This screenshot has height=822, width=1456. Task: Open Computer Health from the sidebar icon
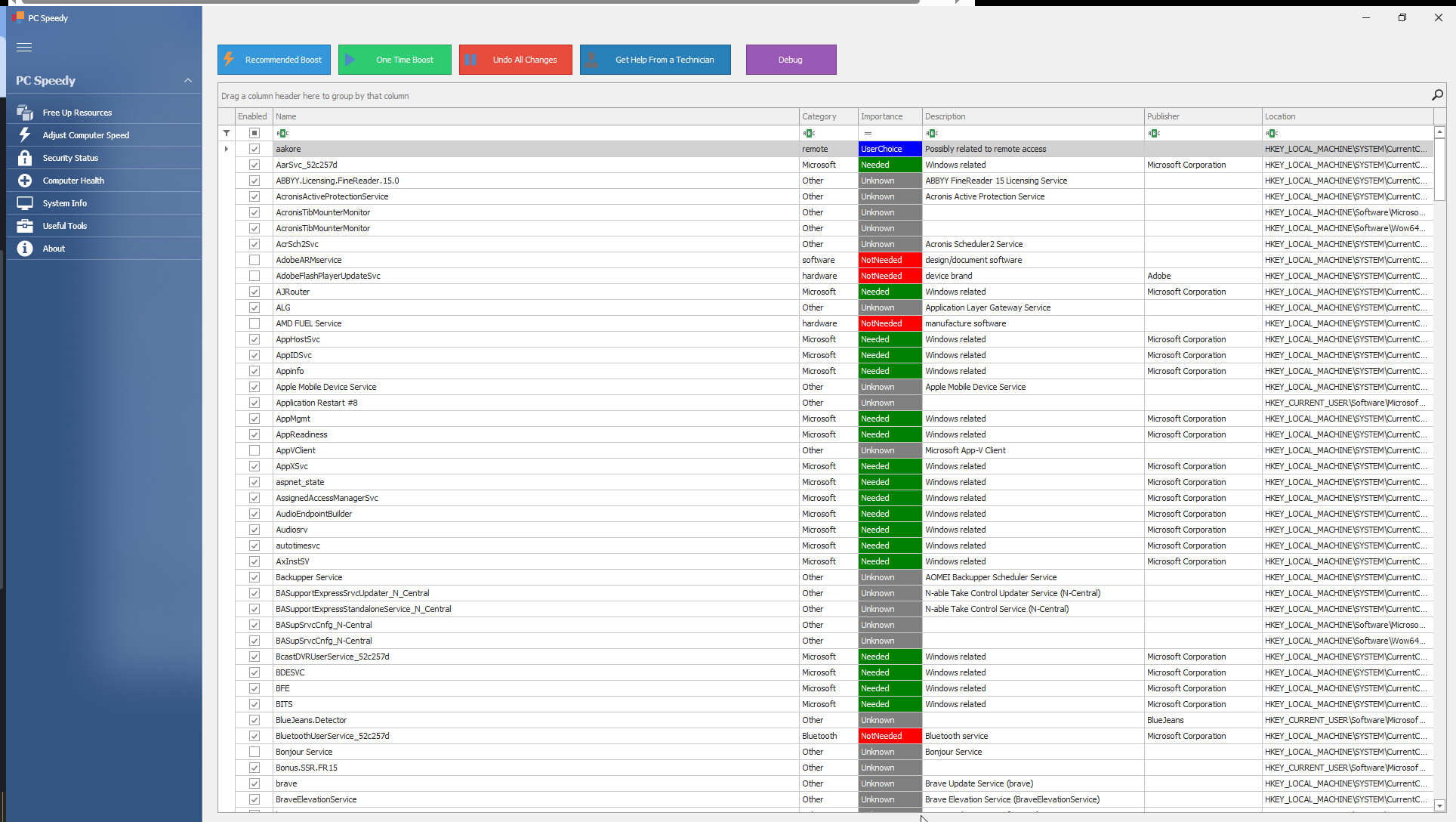point(25,180)
